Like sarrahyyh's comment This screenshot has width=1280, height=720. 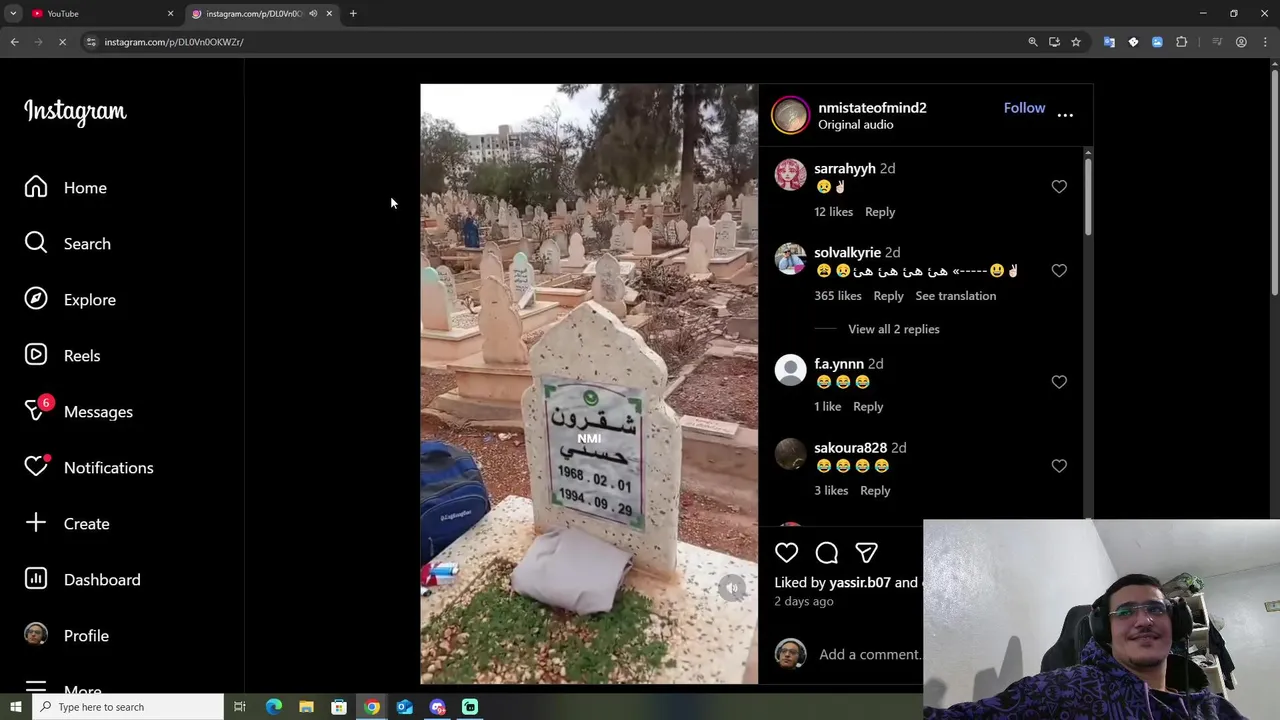click(1059, 187)
